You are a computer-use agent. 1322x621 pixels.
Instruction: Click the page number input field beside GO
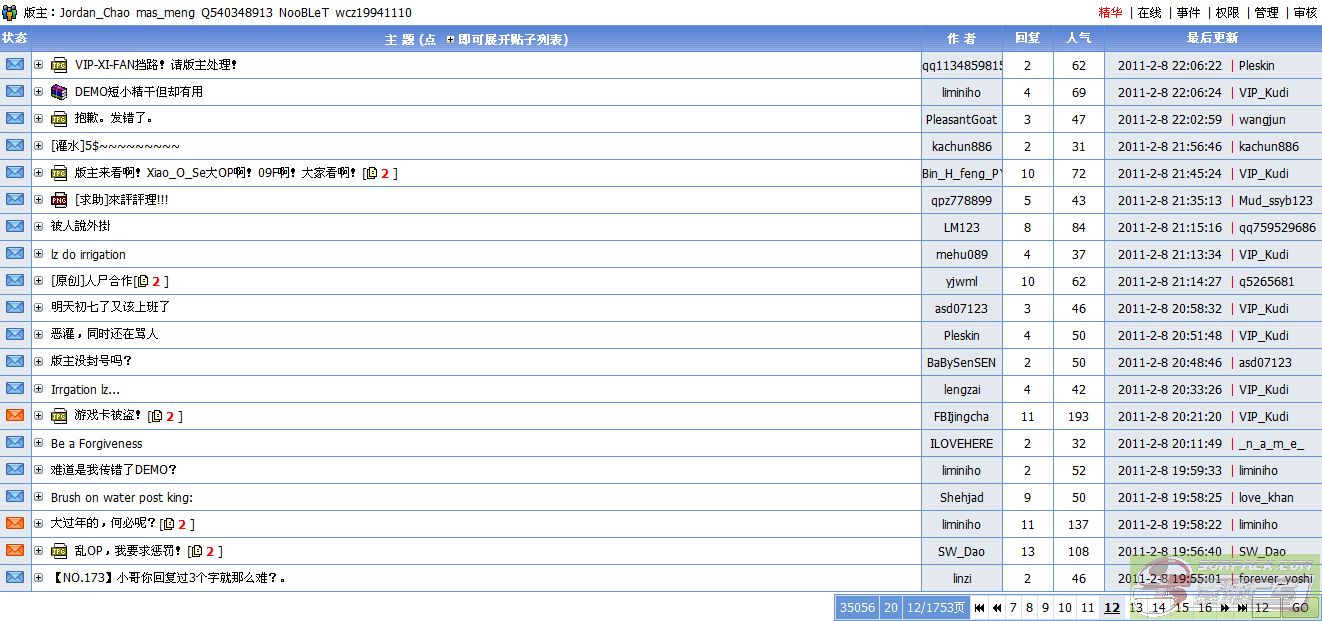click(1264, 608)
